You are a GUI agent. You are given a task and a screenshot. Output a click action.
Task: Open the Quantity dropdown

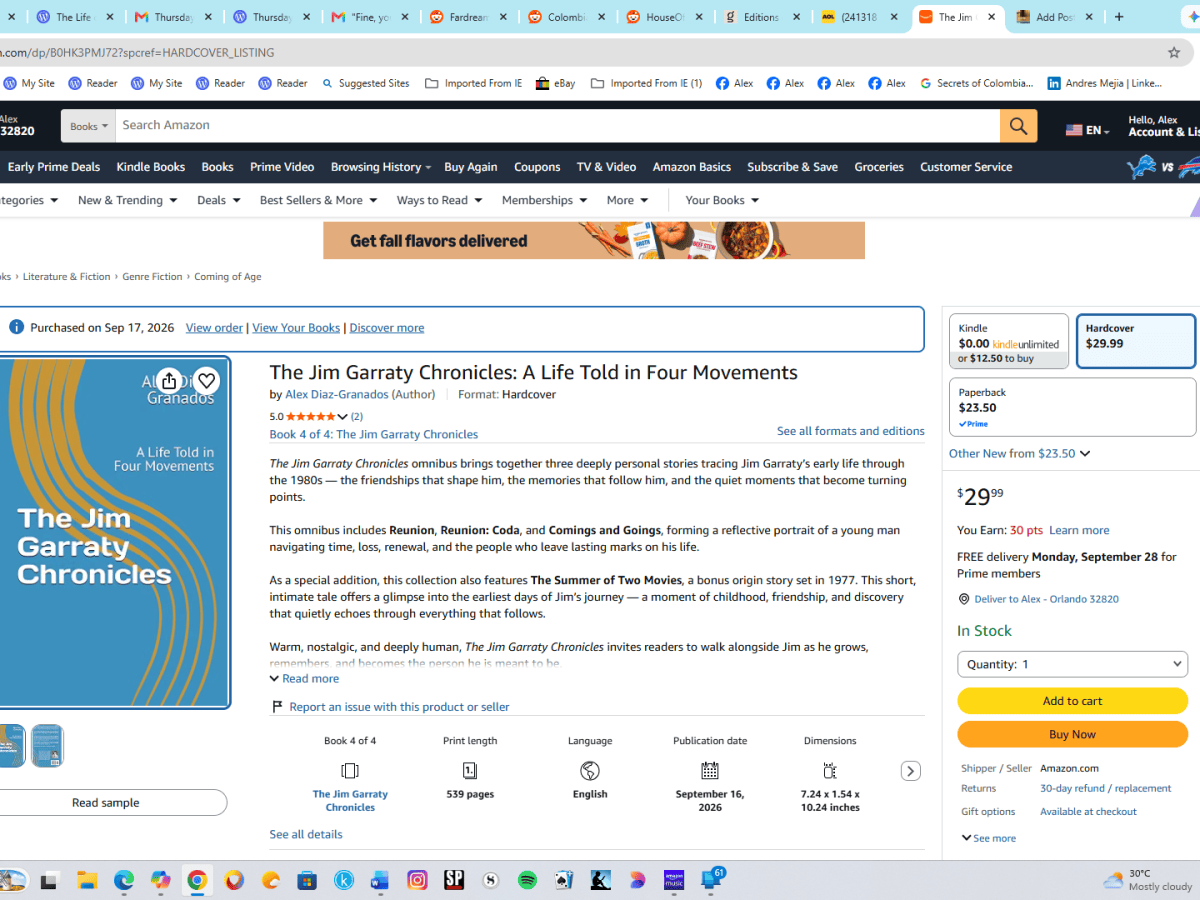(x=1072, y=664)
